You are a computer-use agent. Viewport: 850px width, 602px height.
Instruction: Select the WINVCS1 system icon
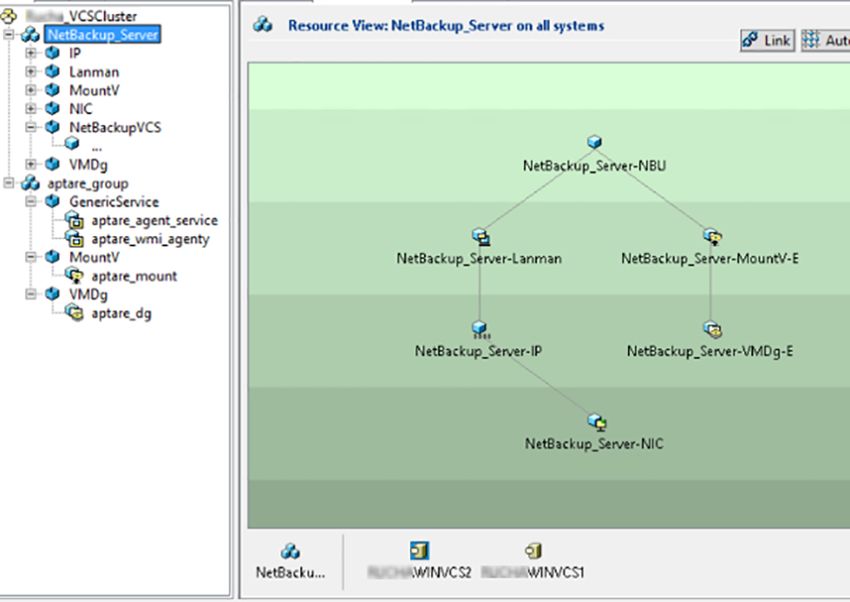[533, 551]
